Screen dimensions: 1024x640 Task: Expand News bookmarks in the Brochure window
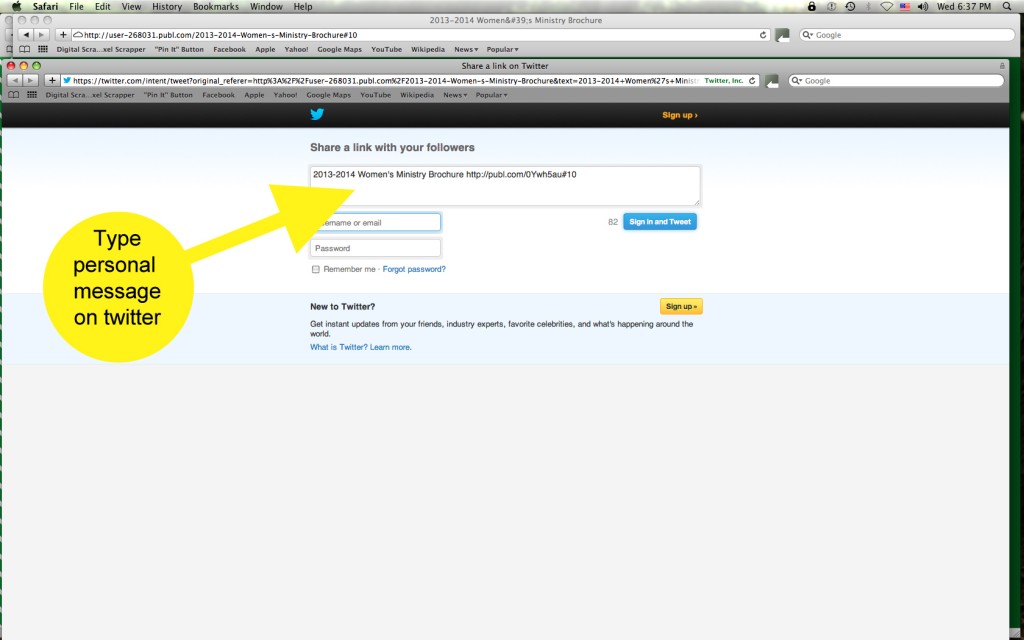pos(466,50)
